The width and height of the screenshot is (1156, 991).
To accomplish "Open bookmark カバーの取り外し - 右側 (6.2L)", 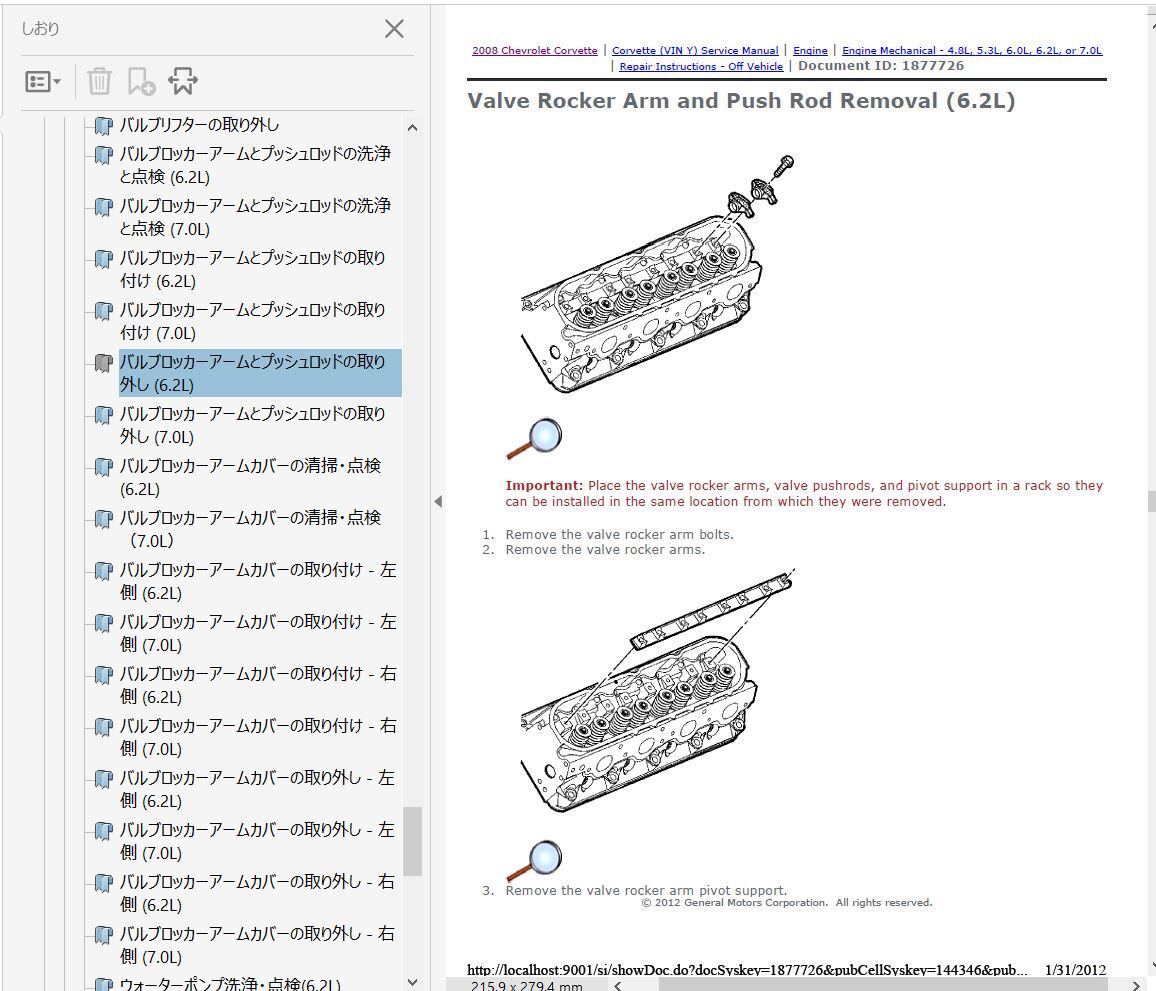I will [x=258, y=893].
